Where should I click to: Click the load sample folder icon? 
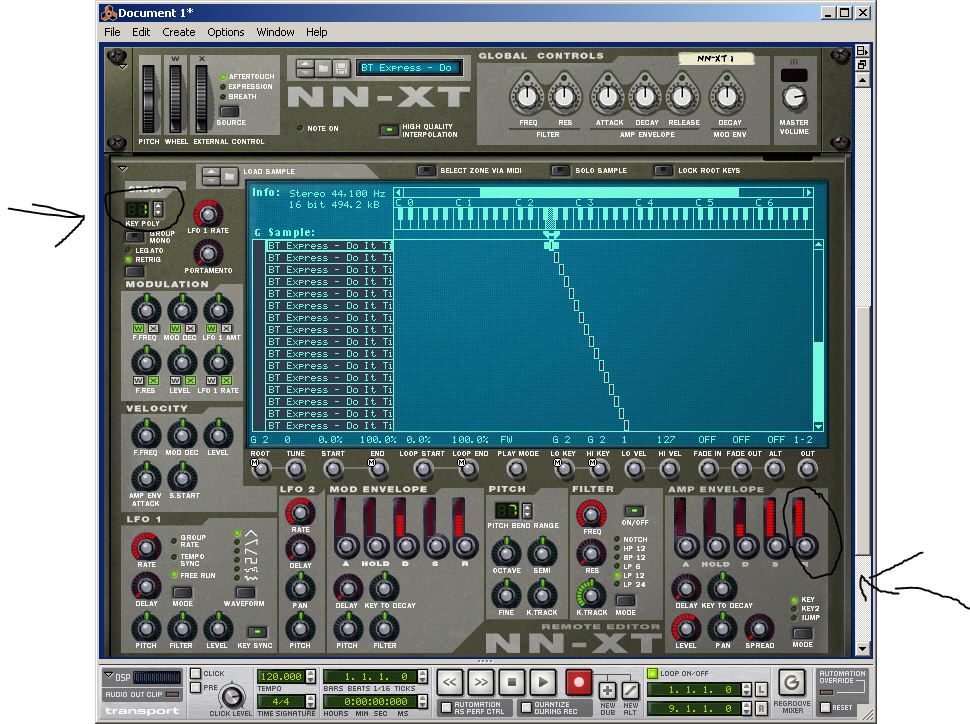tap(229, 176)
